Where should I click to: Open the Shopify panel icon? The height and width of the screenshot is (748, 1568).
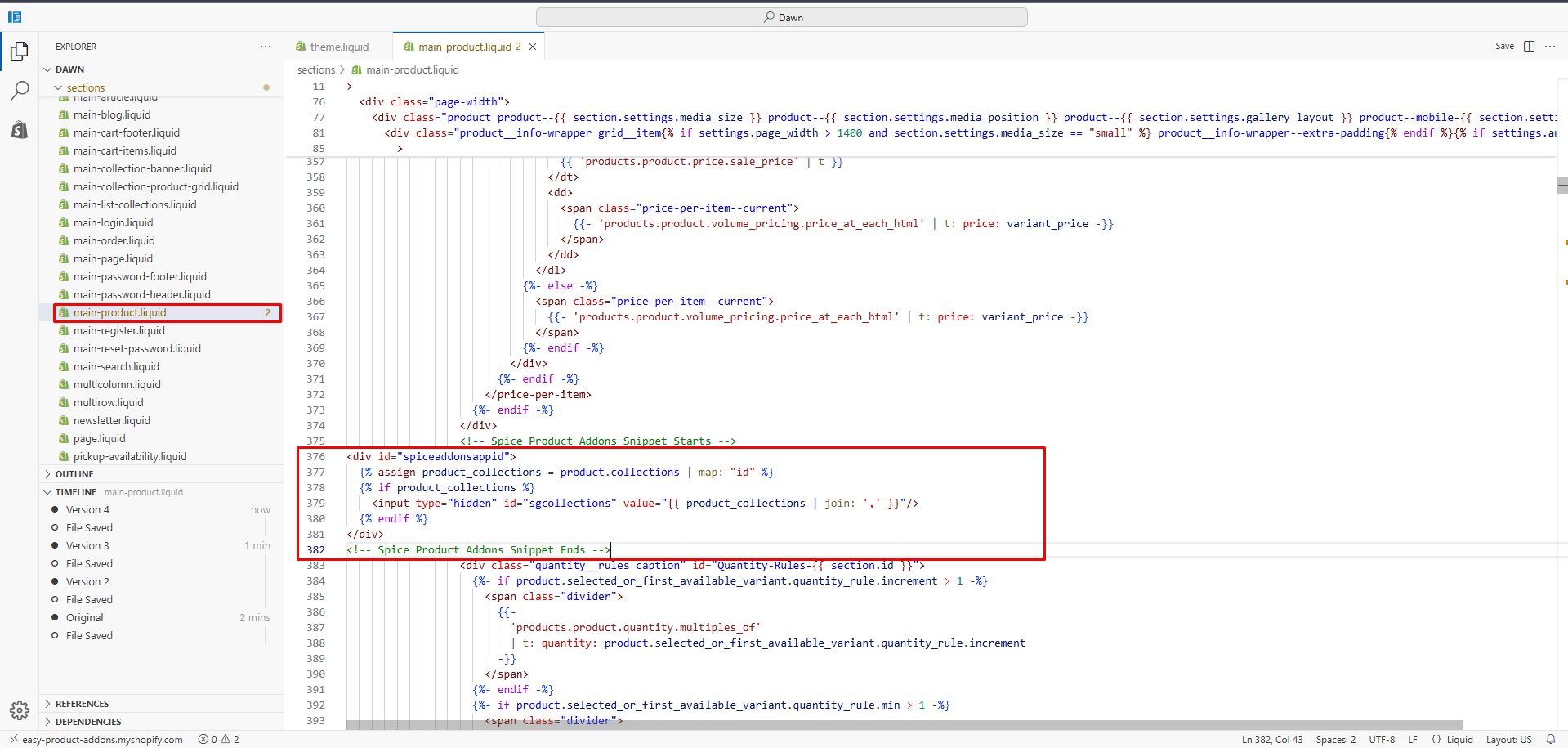point(20,130)
